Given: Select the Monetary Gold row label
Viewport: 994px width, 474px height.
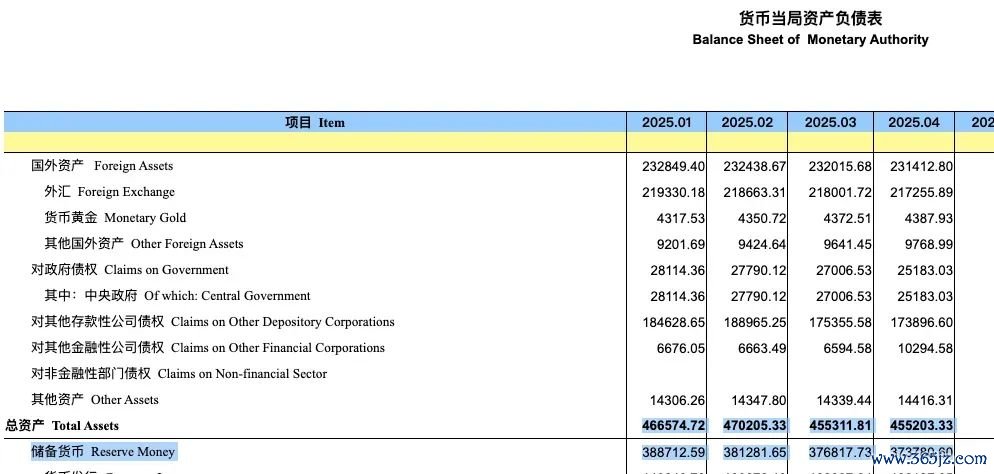Looking at the screenshot, I should (115, 218).
